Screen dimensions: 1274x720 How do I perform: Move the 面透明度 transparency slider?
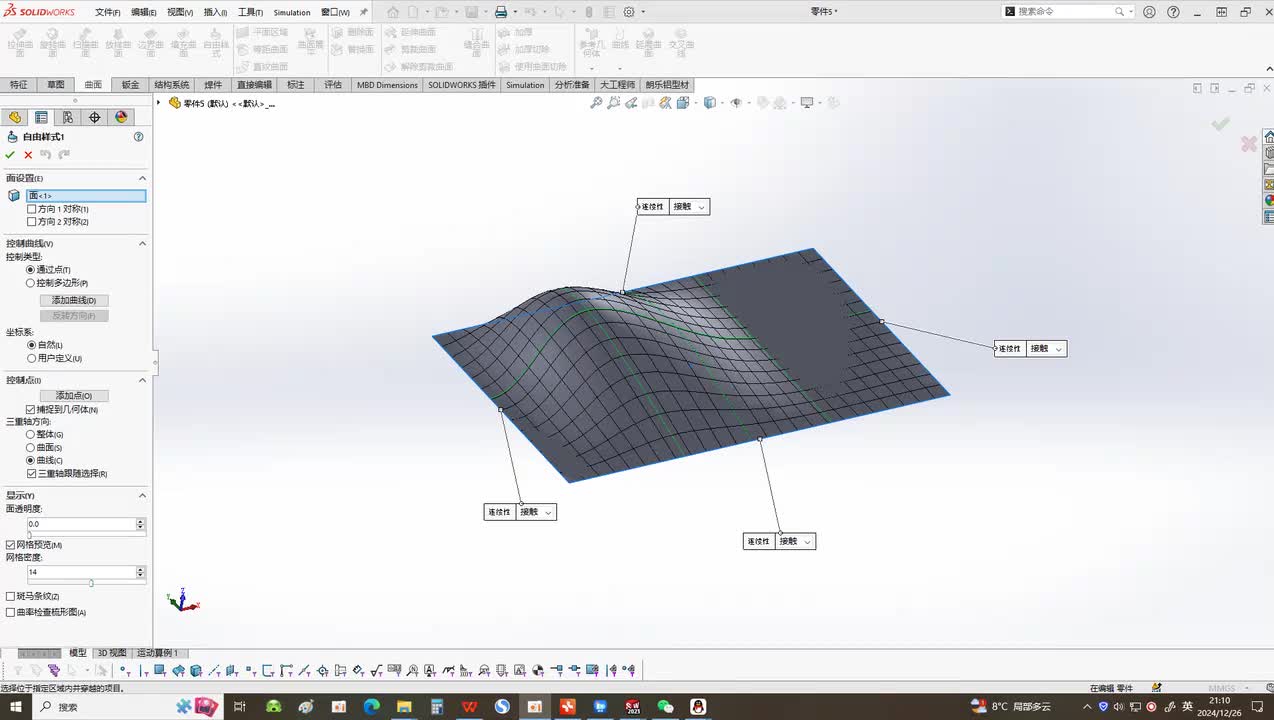[29, 535]
